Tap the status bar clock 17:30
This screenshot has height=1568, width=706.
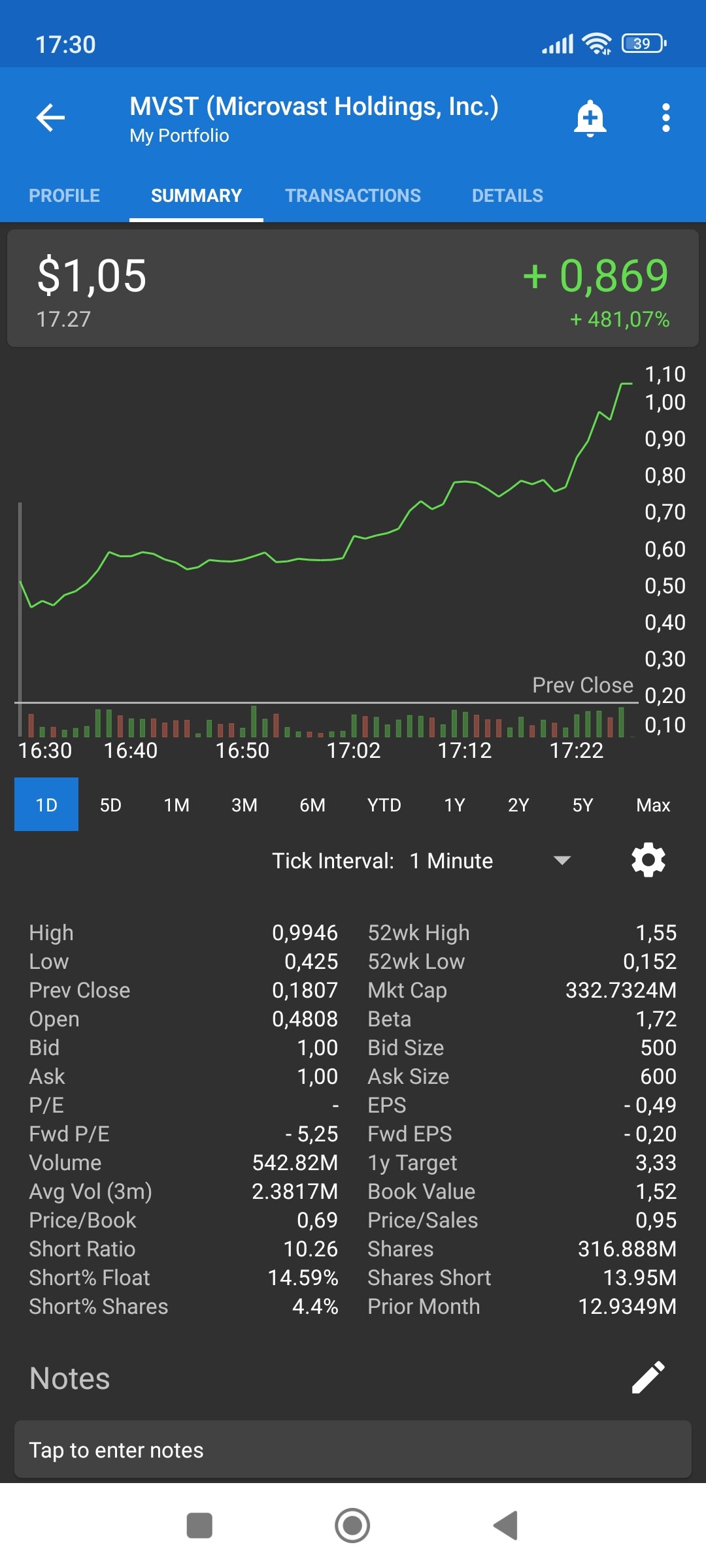[65, 44]
